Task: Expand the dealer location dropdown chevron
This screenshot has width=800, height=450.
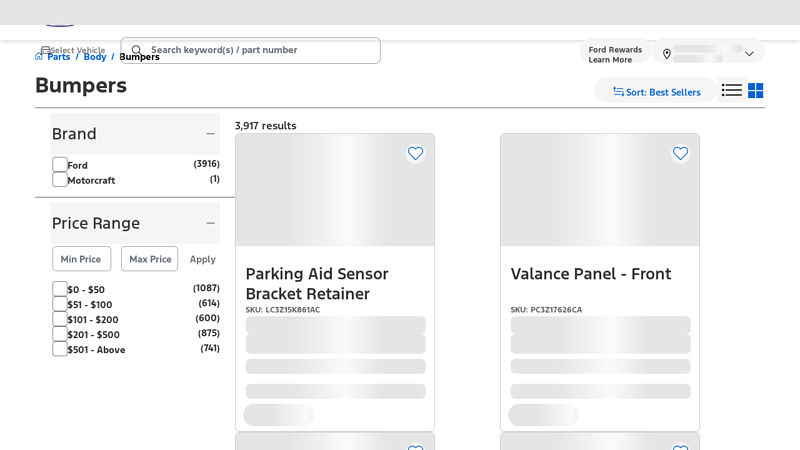Action: click(749, 54)
